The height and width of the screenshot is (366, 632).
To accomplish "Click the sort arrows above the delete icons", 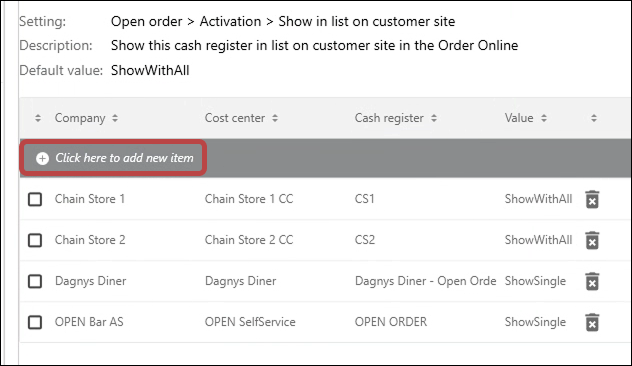I will pyautogui.click(x=594, y=118).
